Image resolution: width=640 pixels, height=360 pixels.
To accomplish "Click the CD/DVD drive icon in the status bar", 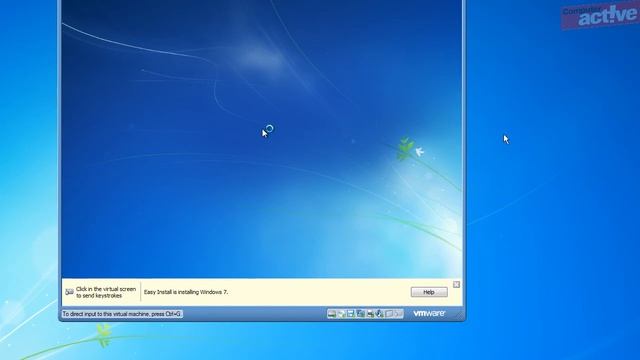I will 341,313.
